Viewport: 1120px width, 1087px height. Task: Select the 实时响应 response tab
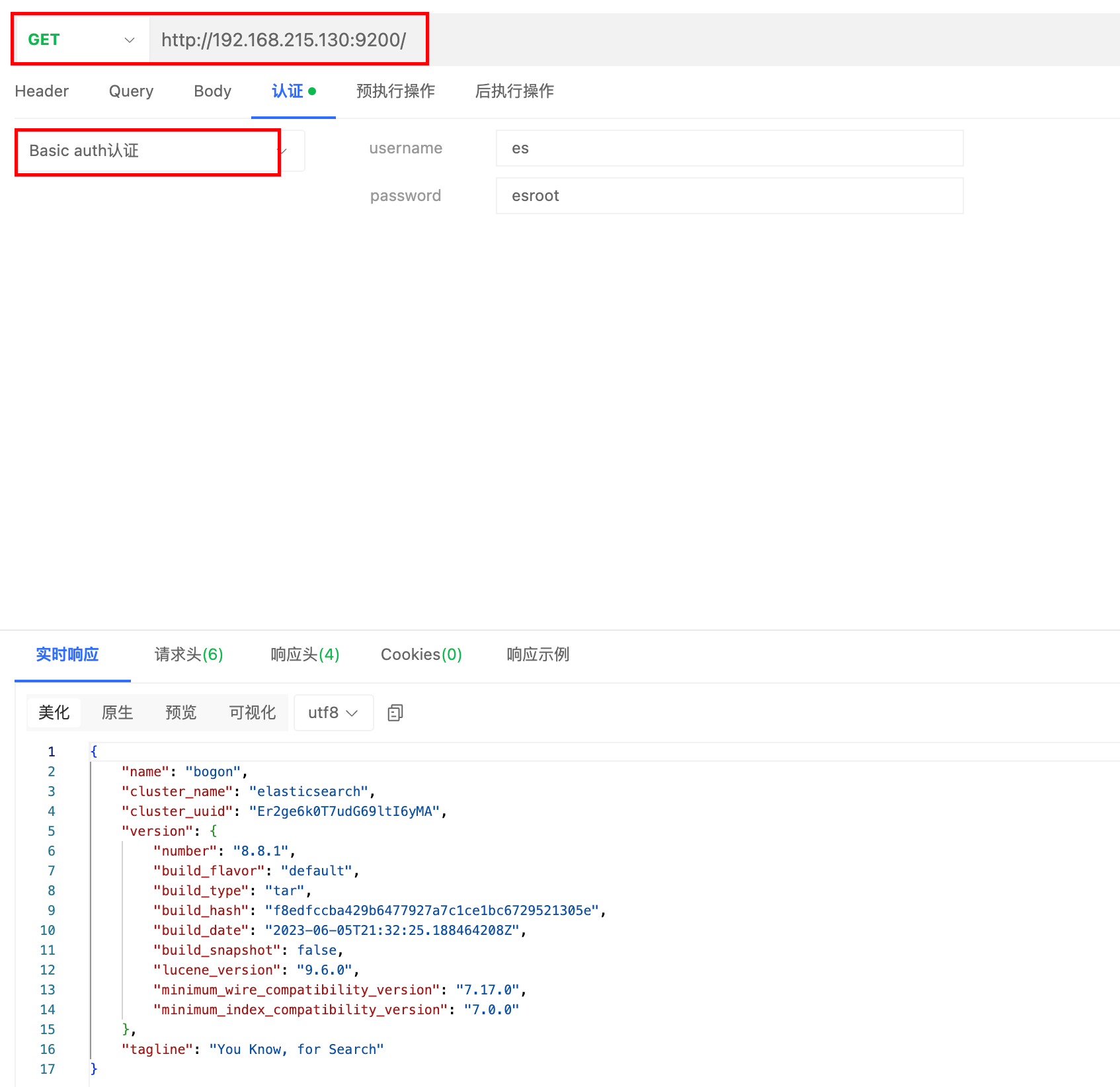67,655
